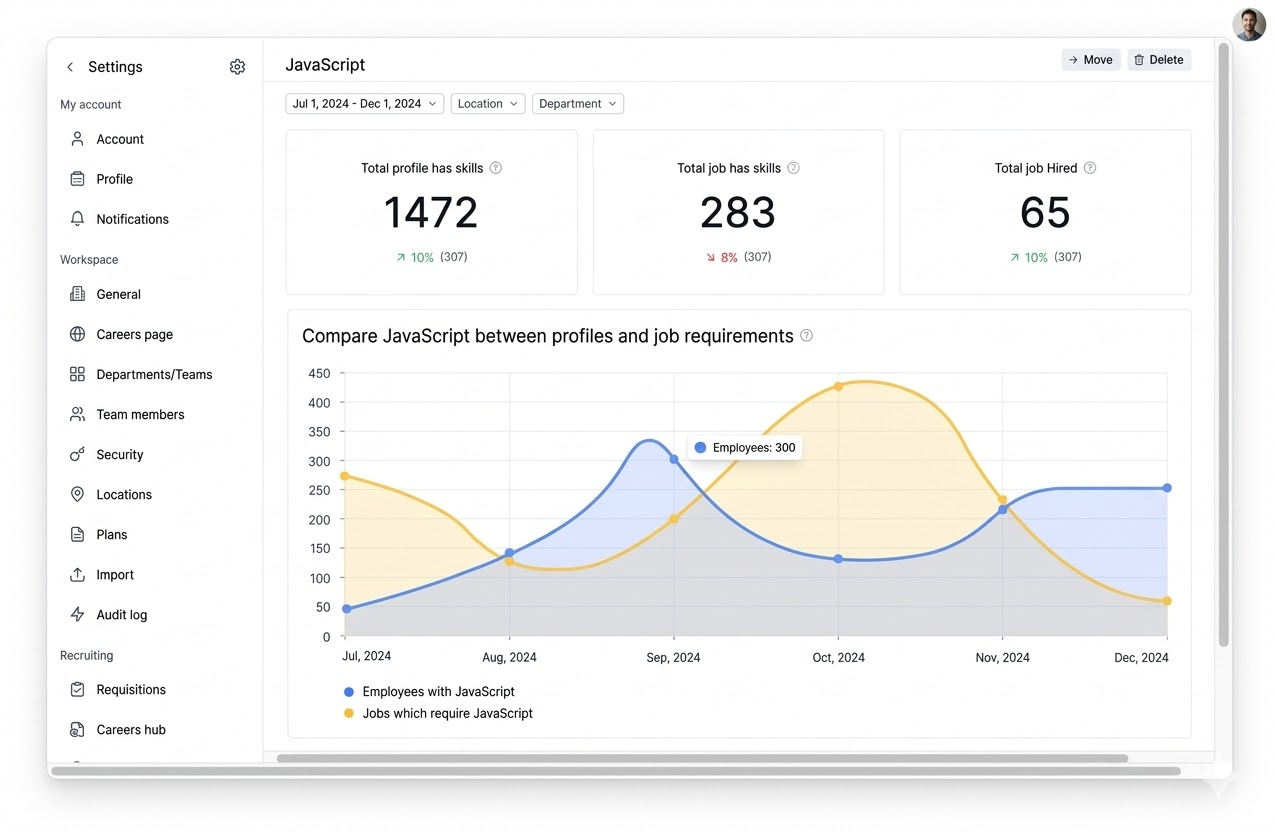The height and width of the screenshot is (832, 1275).
Task: Open the date range dropdown
Action: pyautogui.click(x=365, y=104)
